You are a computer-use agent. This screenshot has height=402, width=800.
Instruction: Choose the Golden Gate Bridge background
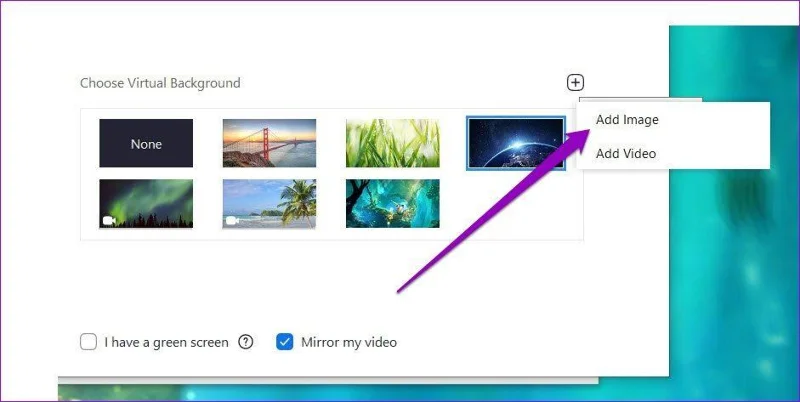pos(269,143)
